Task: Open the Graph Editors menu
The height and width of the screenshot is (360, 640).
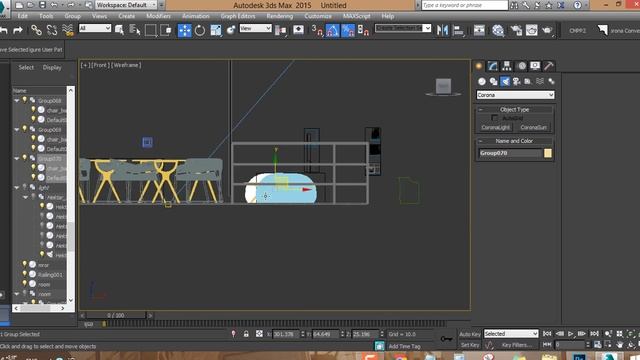Action: pyautogui.click(x=238, y=16)
